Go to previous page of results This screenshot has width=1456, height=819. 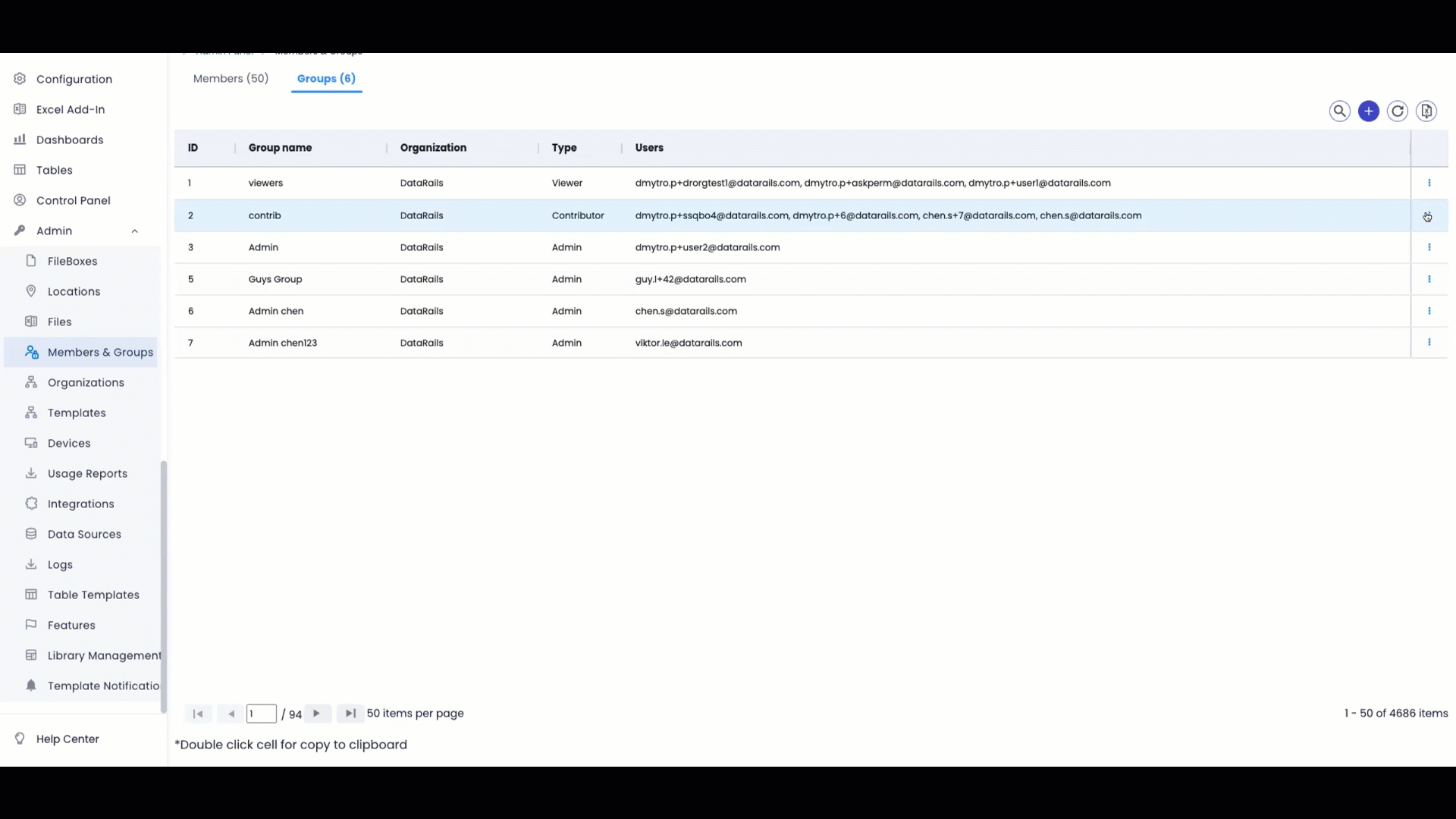click(231, 714)
